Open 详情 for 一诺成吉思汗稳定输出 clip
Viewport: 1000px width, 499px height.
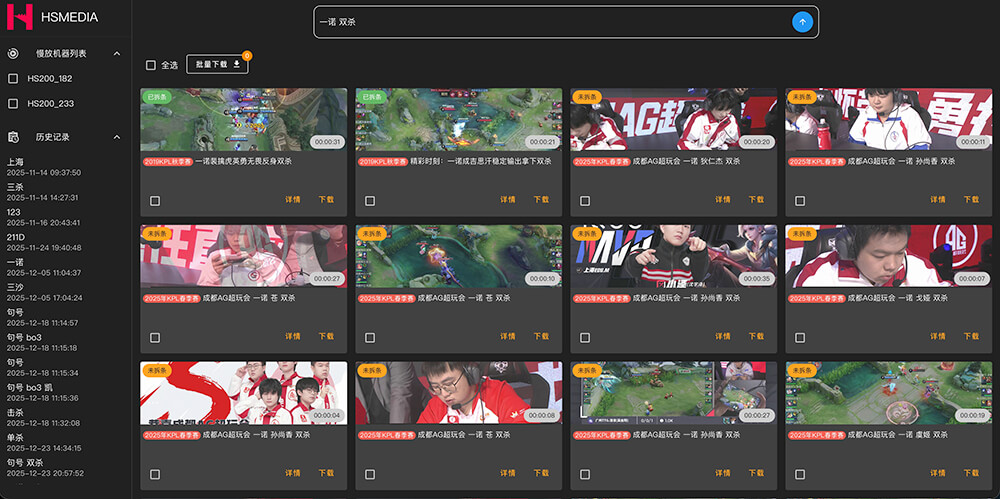point(508,200)
